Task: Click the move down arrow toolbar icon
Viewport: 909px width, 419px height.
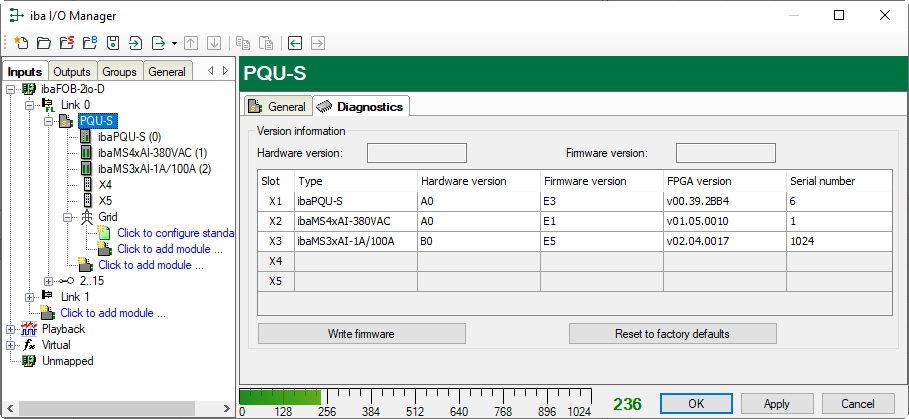Action: coord(214,43)
